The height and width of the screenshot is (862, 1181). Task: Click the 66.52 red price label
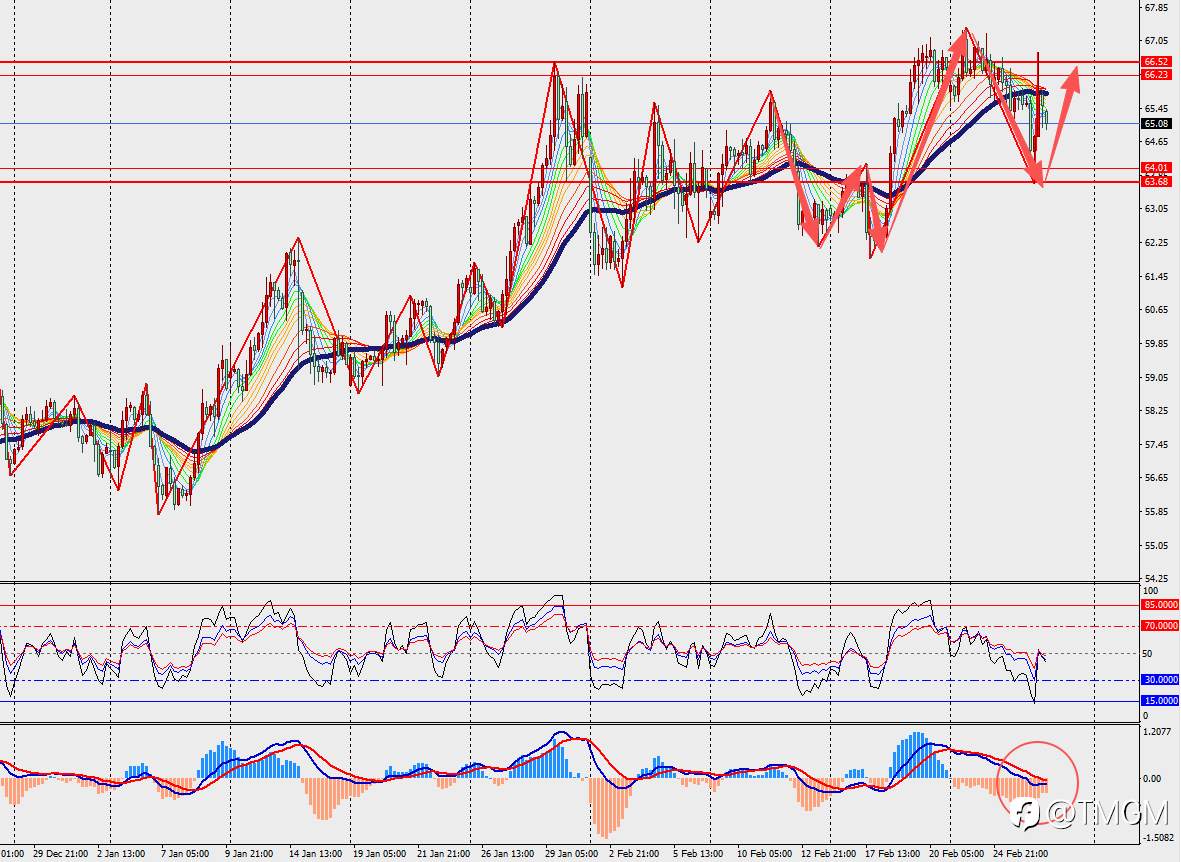click(x=1156, y=62)
